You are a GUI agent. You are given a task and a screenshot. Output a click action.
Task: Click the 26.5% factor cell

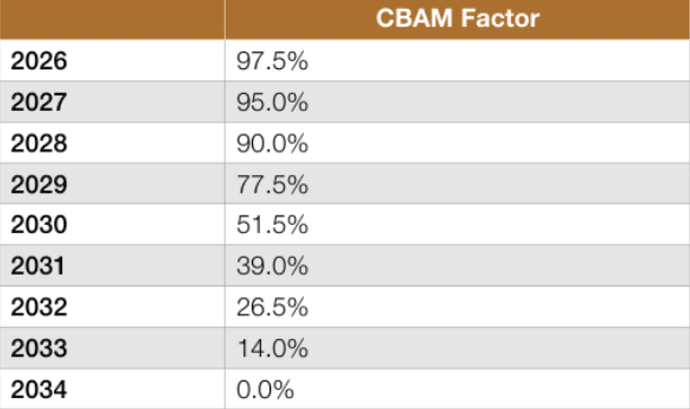272,307
